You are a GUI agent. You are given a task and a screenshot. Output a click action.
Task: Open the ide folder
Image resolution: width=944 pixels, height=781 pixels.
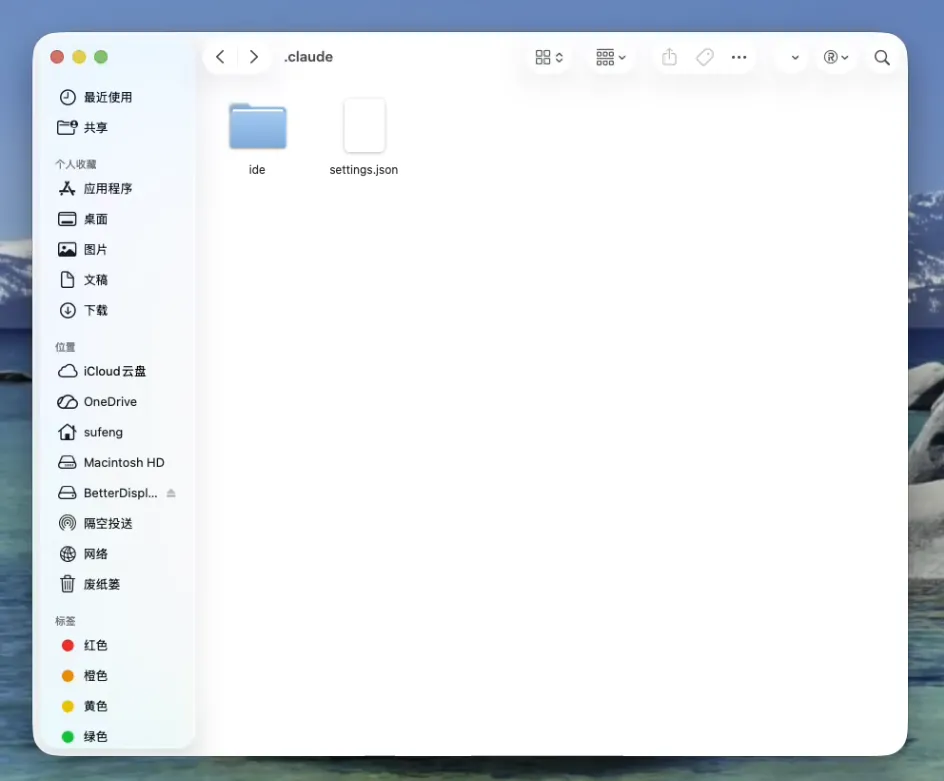[x=257, y=127]
